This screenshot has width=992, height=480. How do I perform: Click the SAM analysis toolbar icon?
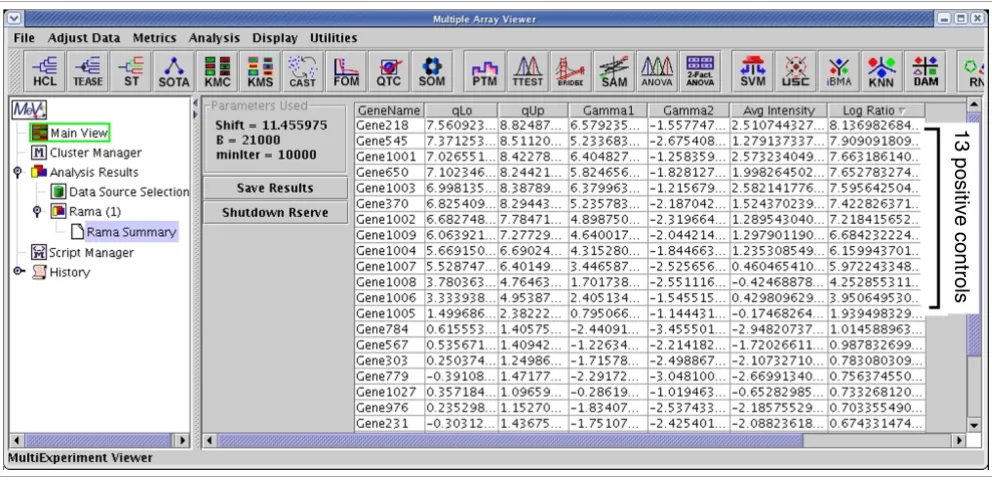(x=614, y=71)
